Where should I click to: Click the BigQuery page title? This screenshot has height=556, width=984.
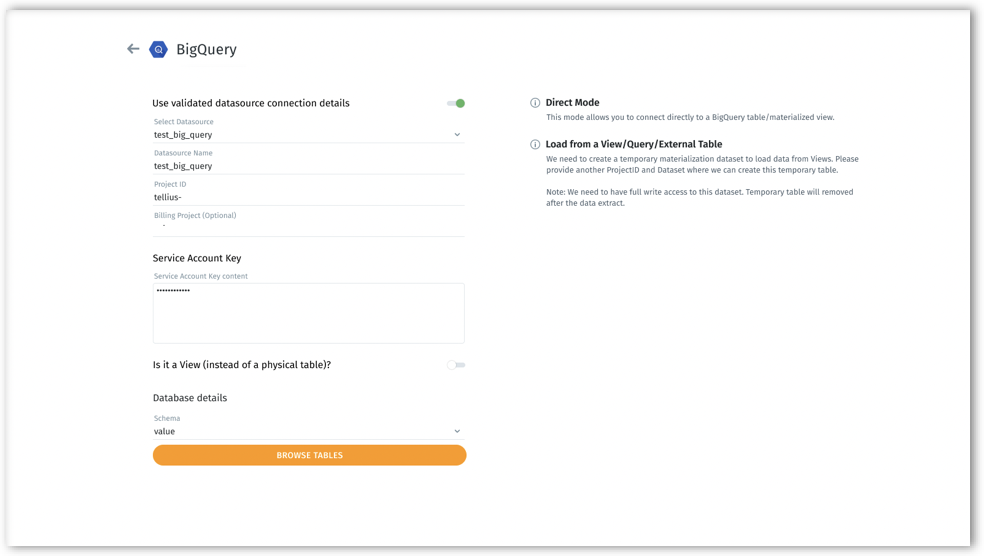(206, 50)
